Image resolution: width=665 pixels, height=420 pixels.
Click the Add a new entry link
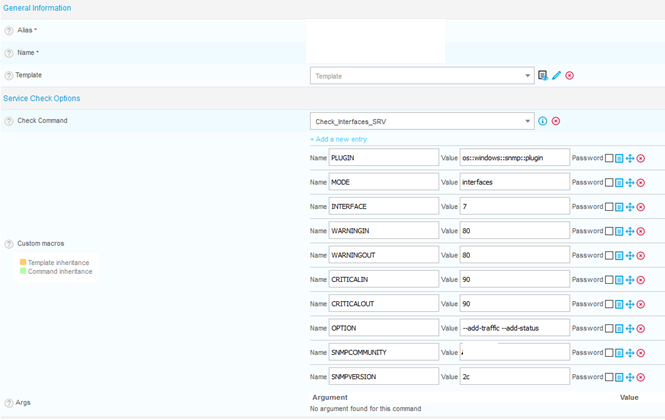[338, 139]
